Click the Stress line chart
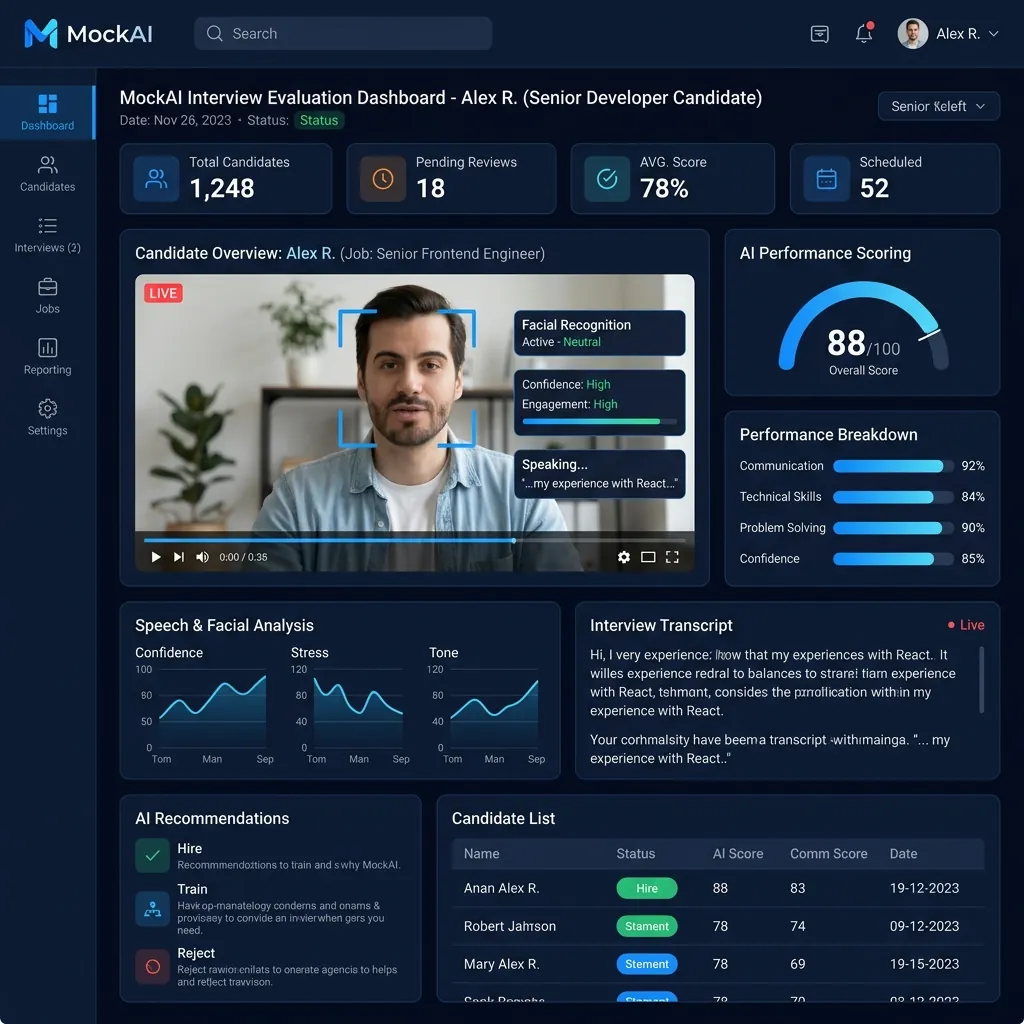Image resolution: width=1024 pixels, height=1024 pixels. [x=358, y=710]
